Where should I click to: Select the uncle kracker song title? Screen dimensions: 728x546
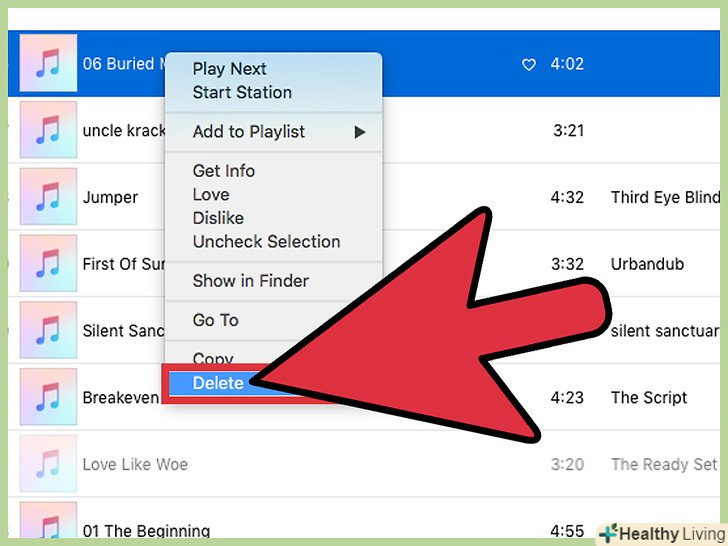pyautogui.click(x=124, y=130)
